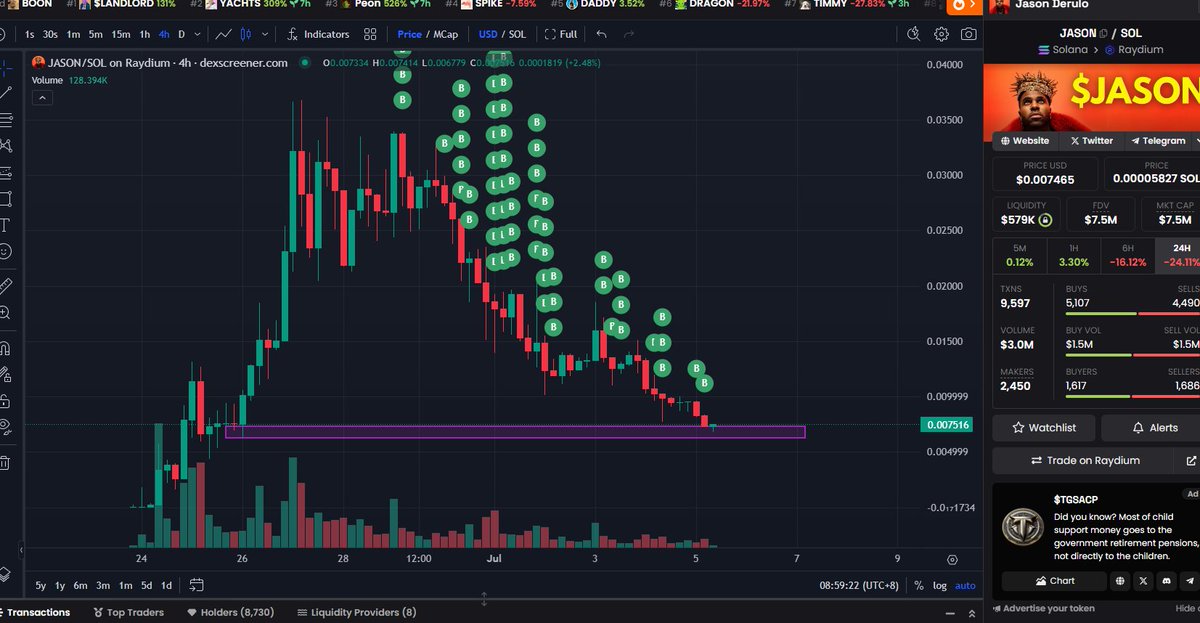Lock all drawing tools
Image resolution: width=1200 pixels, height=623 pixels.
(6, 401)
